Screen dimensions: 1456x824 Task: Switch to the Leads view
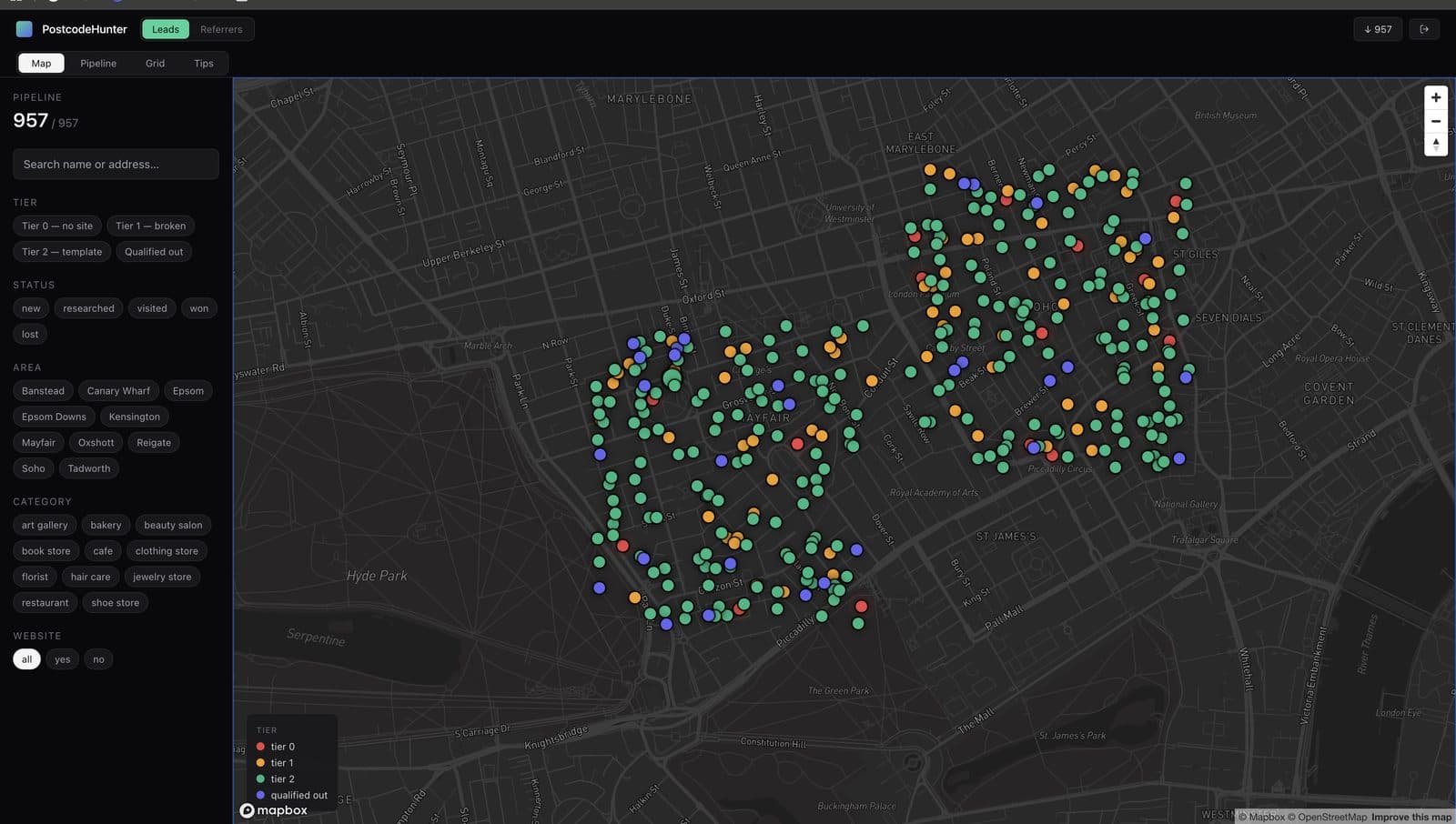point(166,29)
